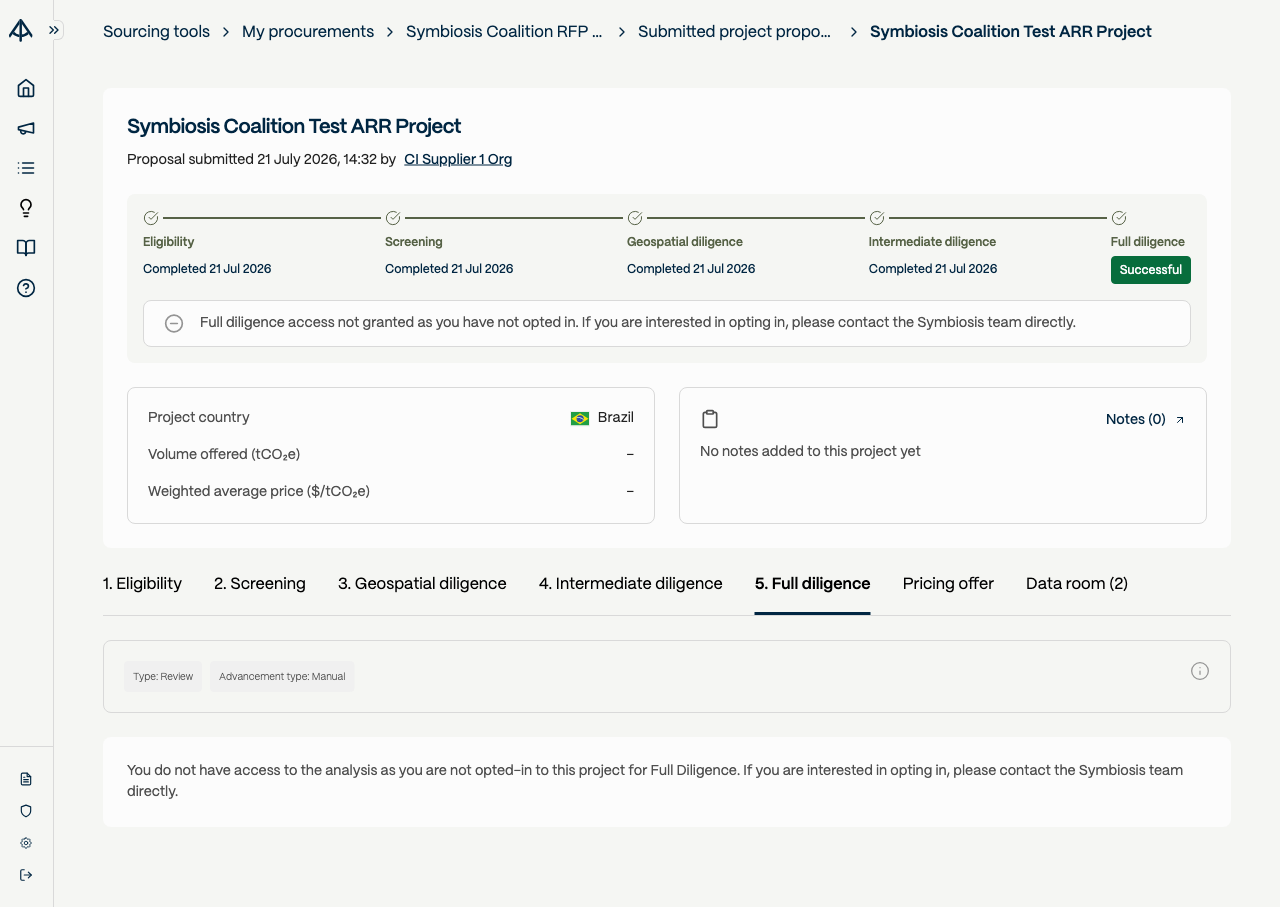Open the document icon in sidebar footer
This screenshot has width=1280, height=907.
click(x=26, y=779)
